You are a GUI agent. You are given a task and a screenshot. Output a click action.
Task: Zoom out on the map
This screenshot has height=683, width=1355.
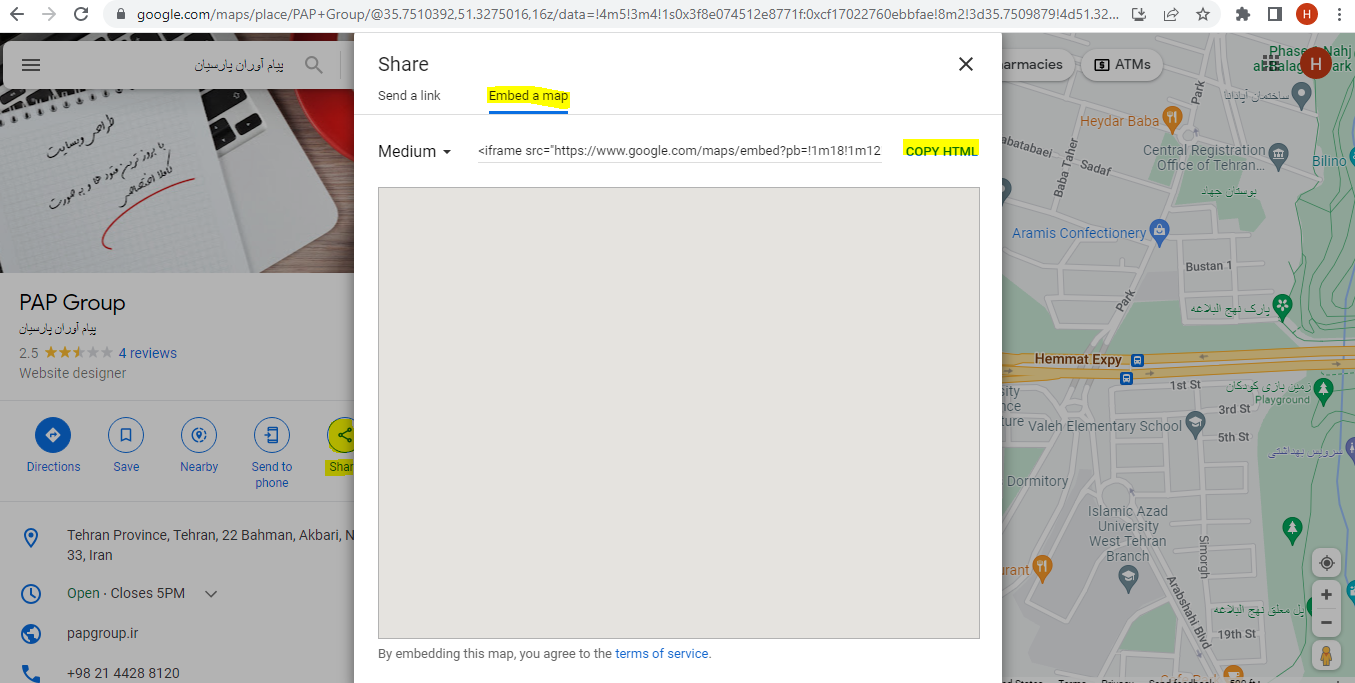coord(1326,622)
